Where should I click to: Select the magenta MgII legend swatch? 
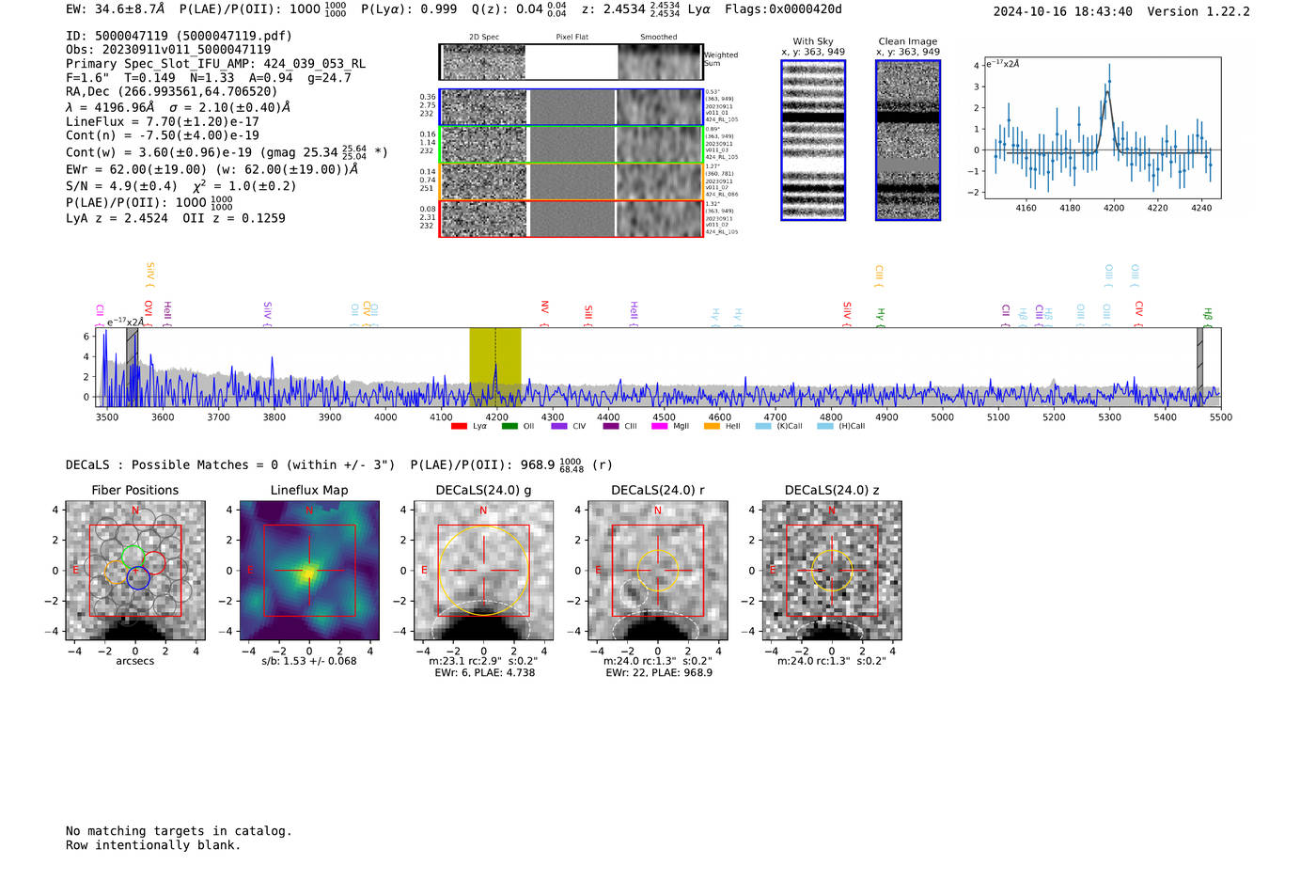659,426
